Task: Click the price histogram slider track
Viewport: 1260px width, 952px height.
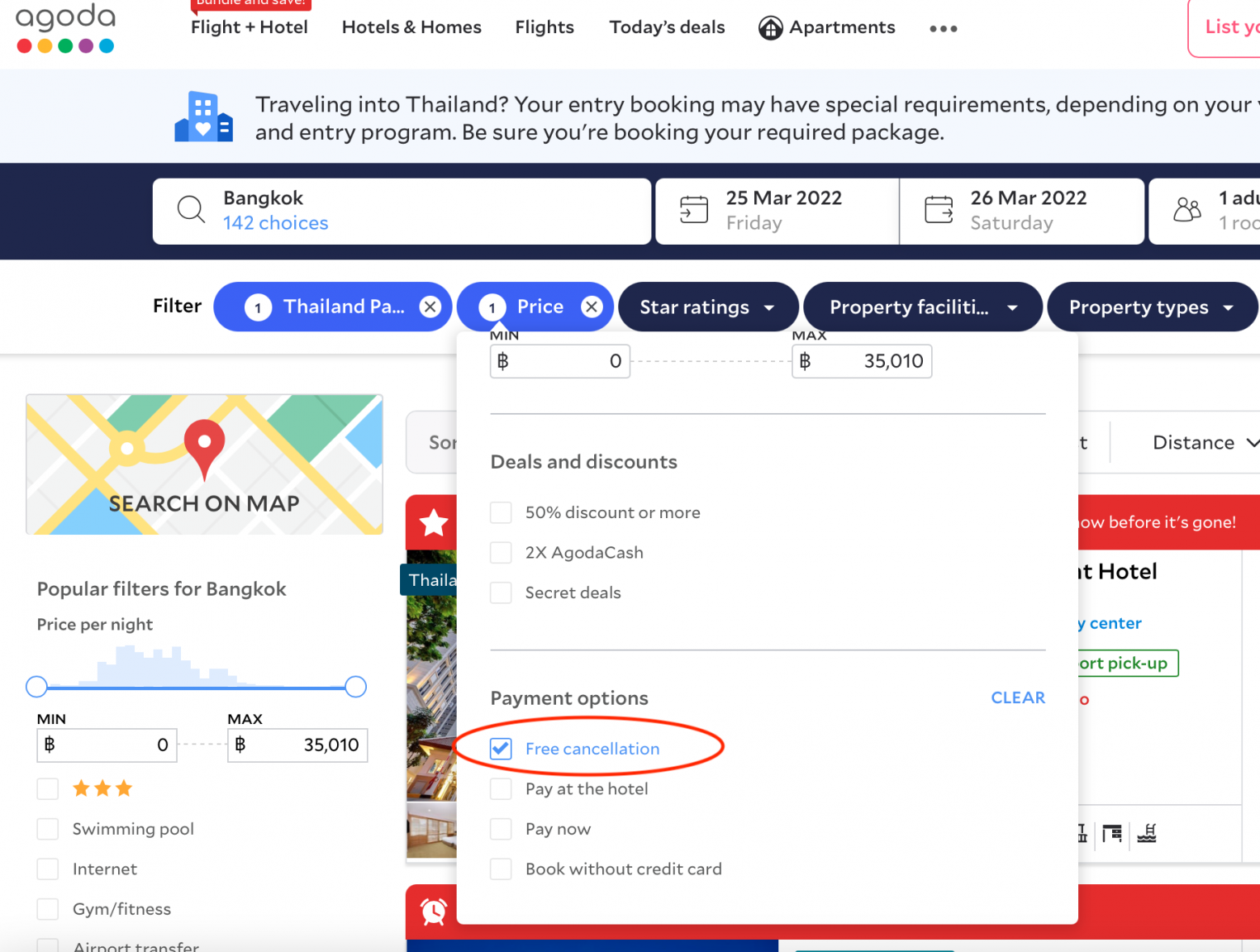Action: tap(196, 687)
